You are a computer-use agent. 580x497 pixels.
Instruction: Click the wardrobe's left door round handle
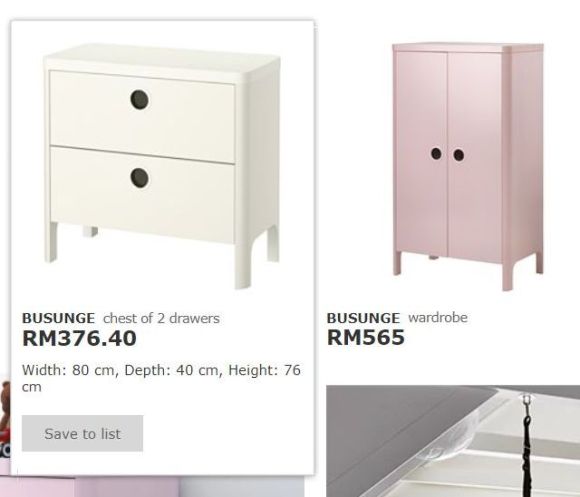436,153
